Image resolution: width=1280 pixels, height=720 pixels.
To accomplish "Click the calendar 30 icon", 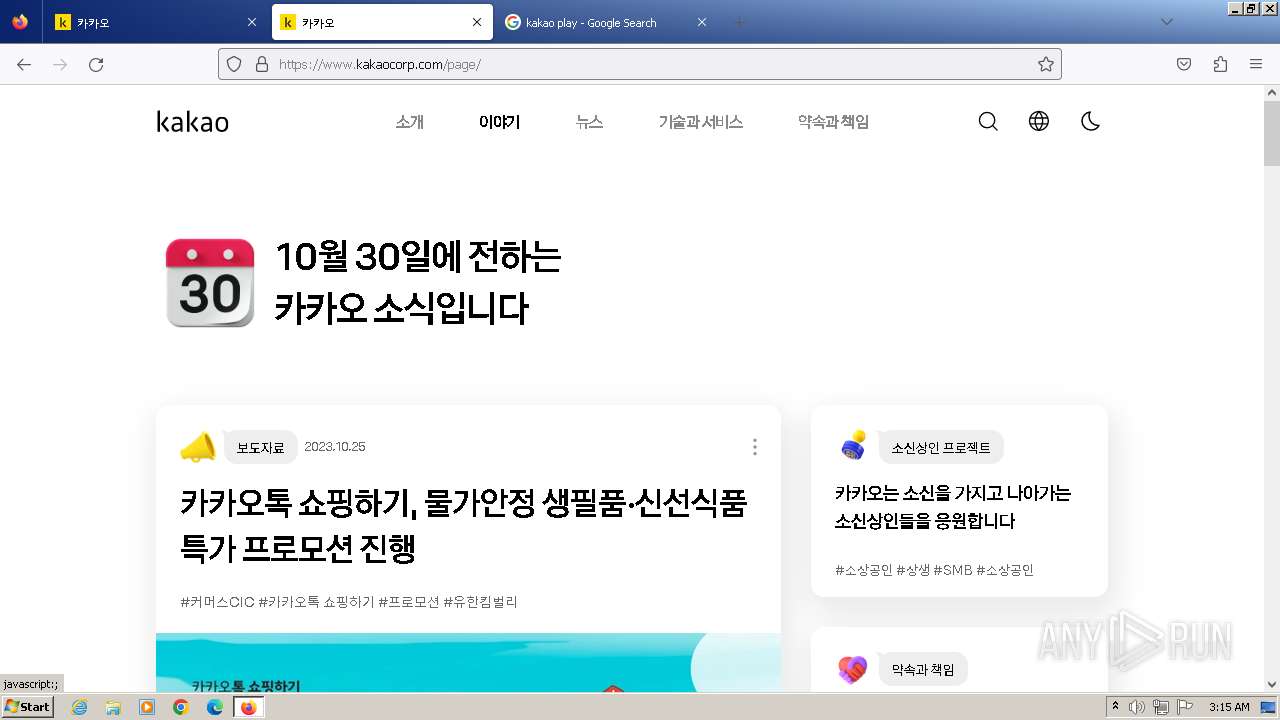I will pyautogui.click(x=210, y=283).
